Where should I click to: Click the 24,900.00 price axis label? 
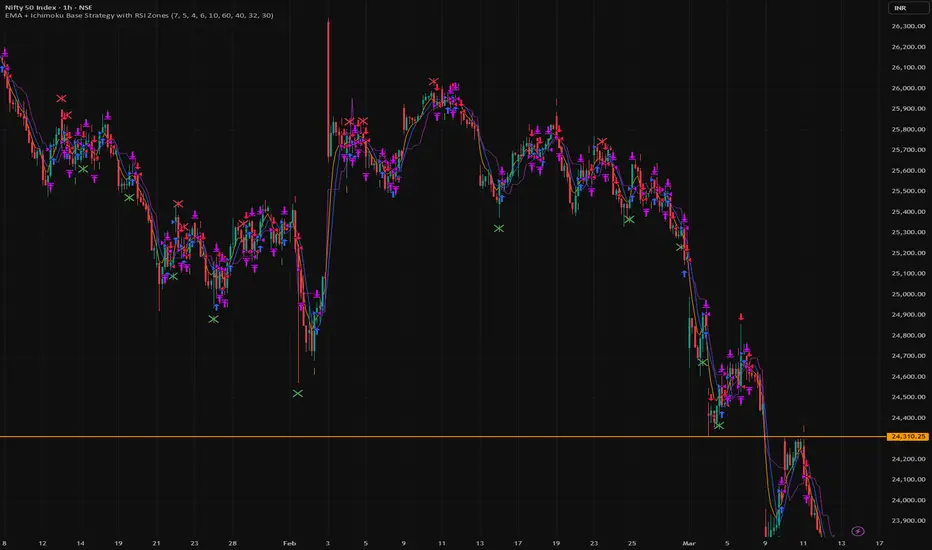(908, 315)
